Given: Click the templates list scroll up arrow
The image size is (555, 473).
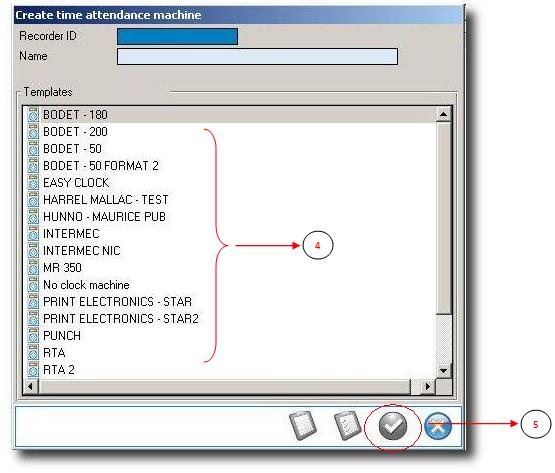Looking at the screenshot, I should click(x=444, y=114).
